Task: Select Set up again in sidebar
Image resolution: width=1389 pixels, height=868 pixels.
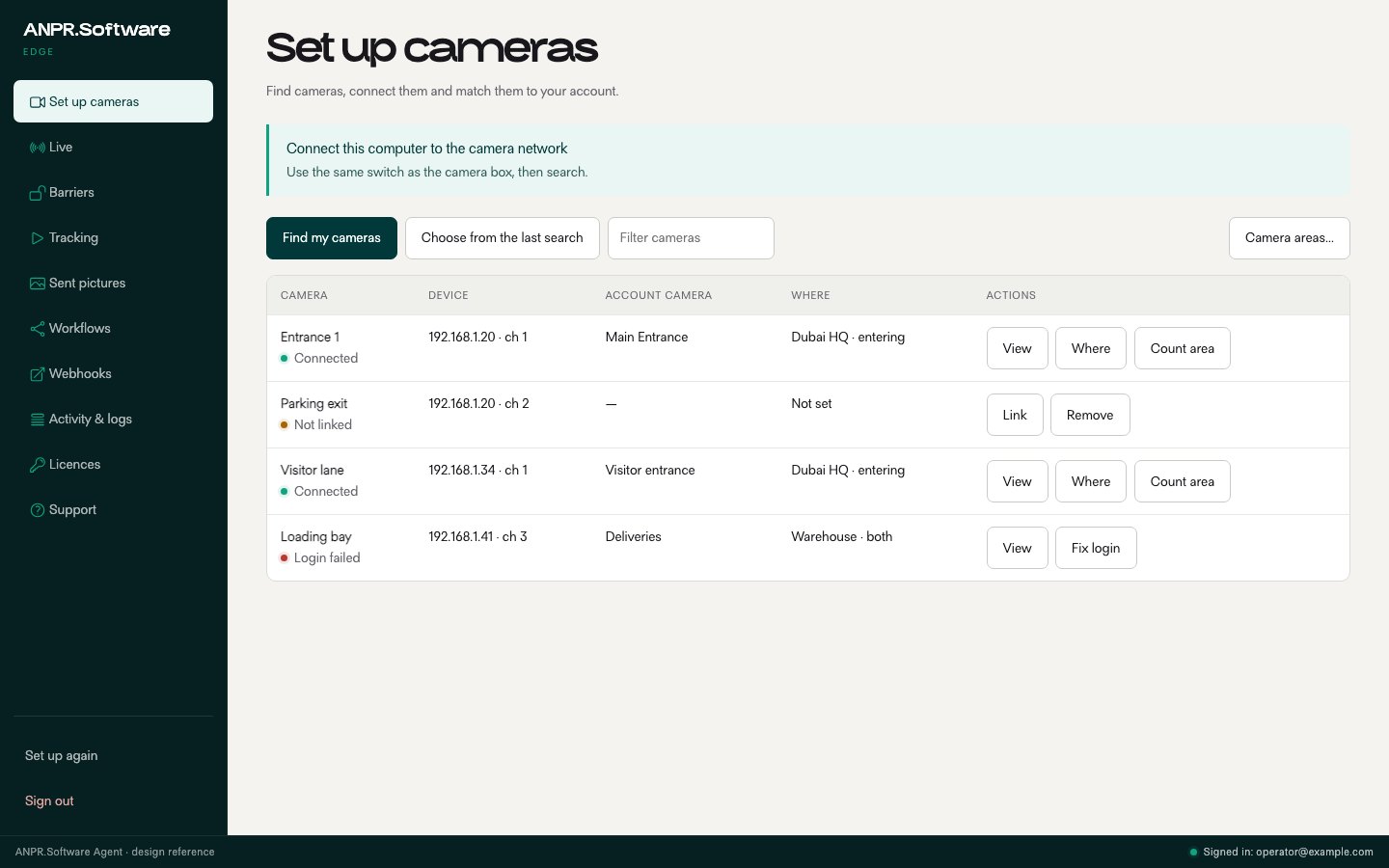Action: point(113,755)
